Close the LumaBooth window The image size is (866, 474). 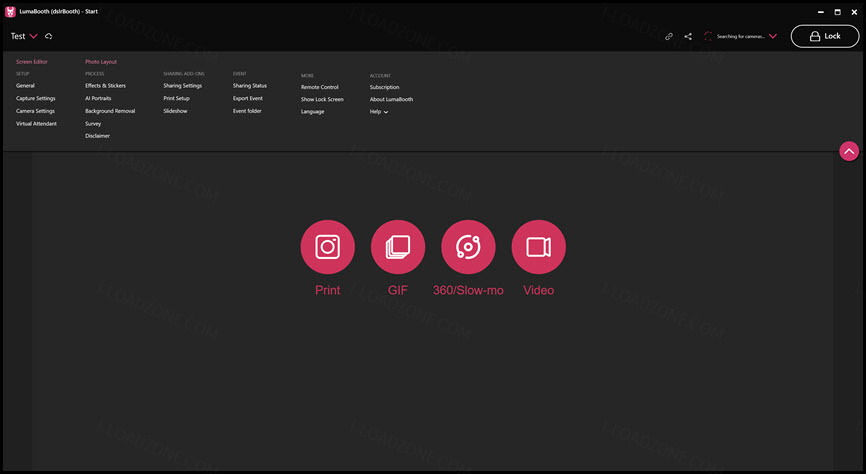click(854, 12)
